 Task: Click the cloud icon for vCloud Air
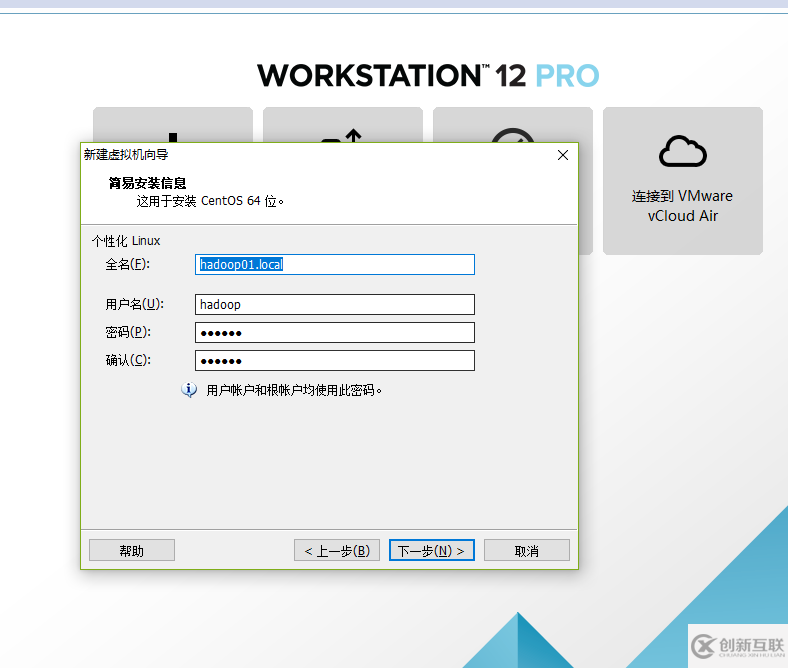682,151
